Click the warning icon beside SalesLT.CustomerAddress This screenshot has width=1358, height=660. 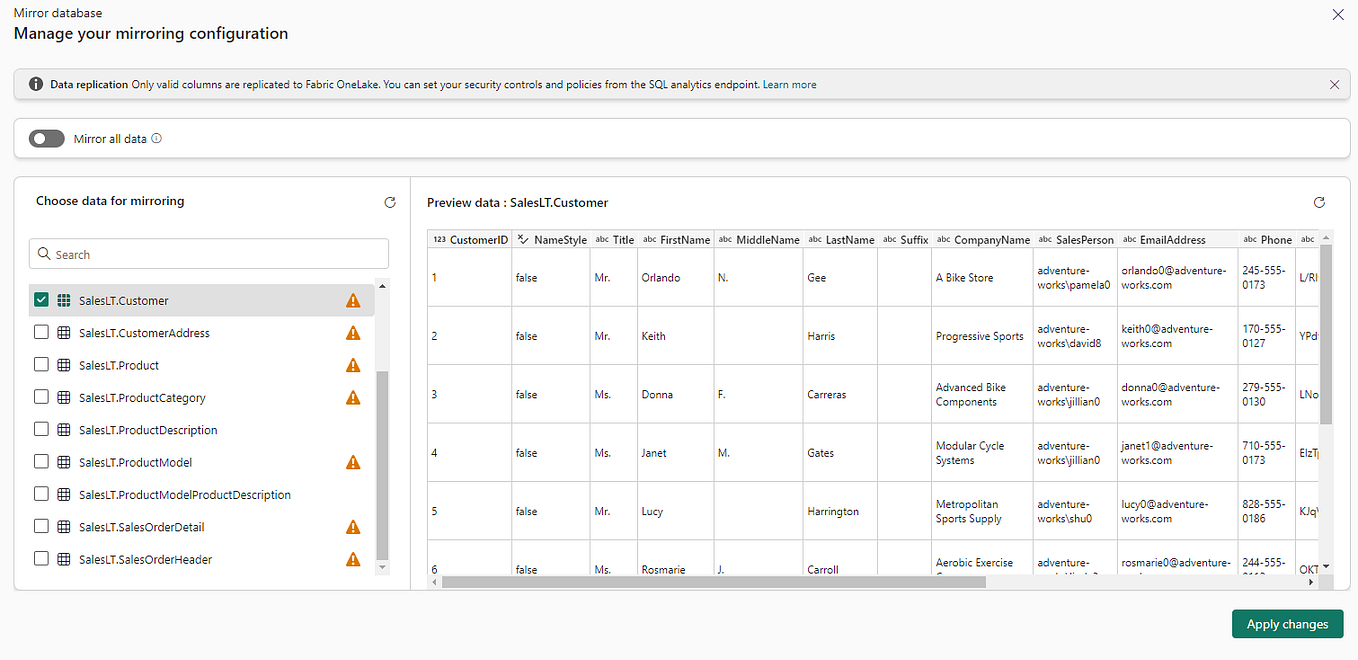click(353, 332)
